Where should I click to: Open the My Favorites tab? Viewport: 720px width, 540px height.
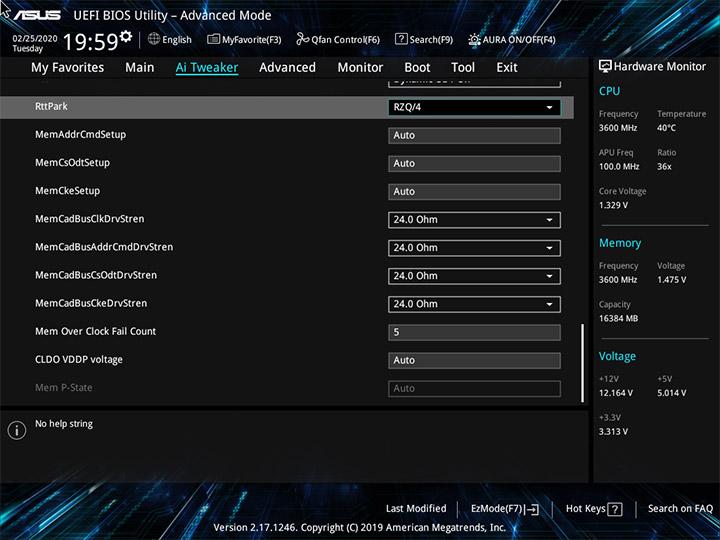(68, 68)
